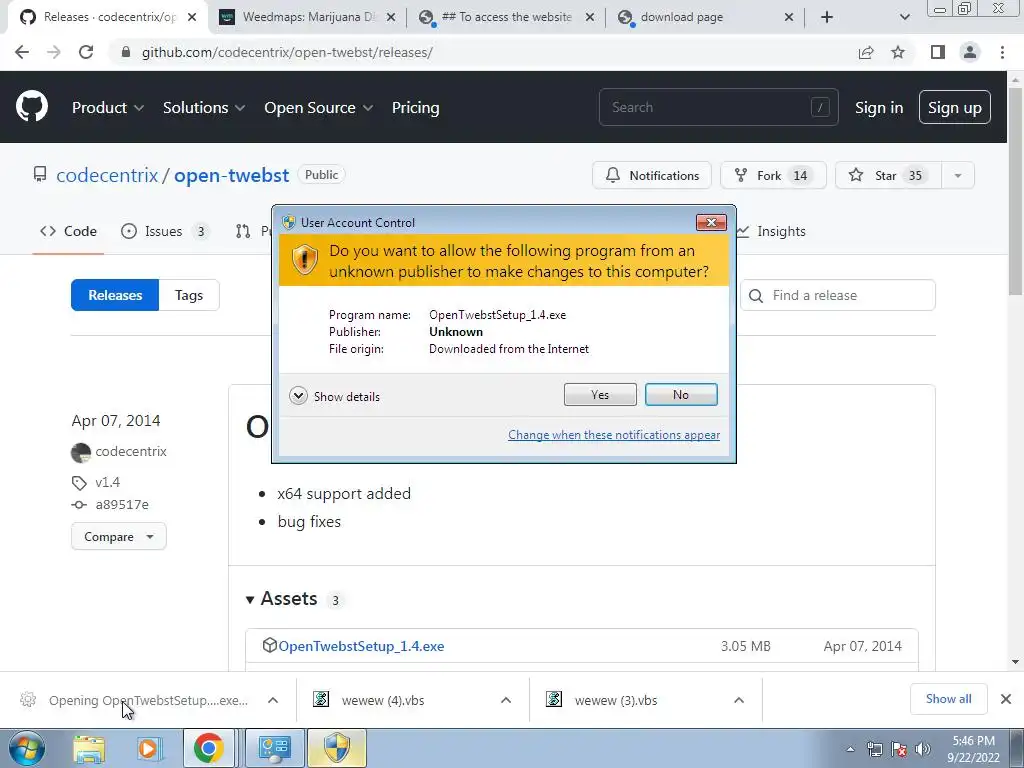
Task: Switch to the Tags view
Action: tap(189, 295)
